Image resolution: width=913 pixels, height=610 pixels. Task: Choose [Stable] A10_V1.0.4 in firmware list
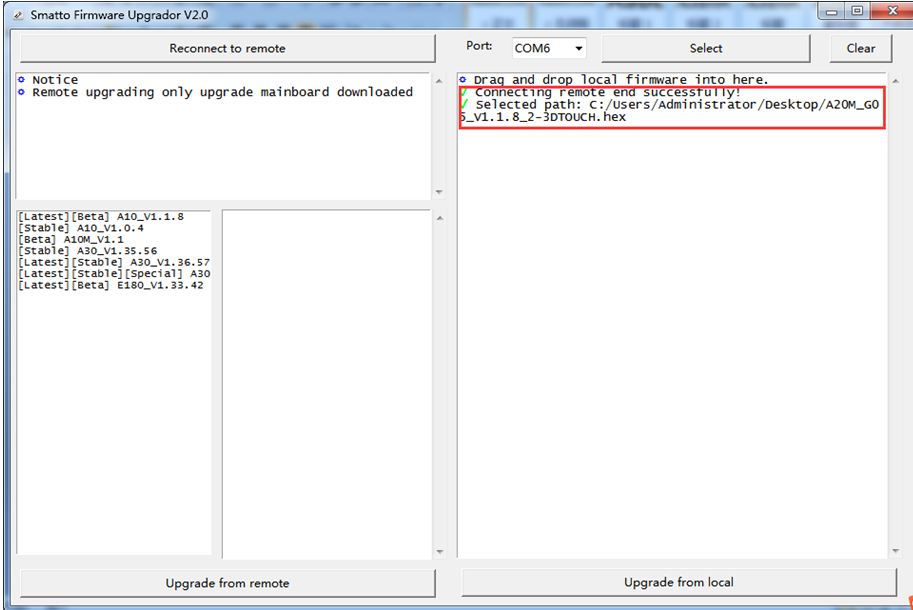80,228
